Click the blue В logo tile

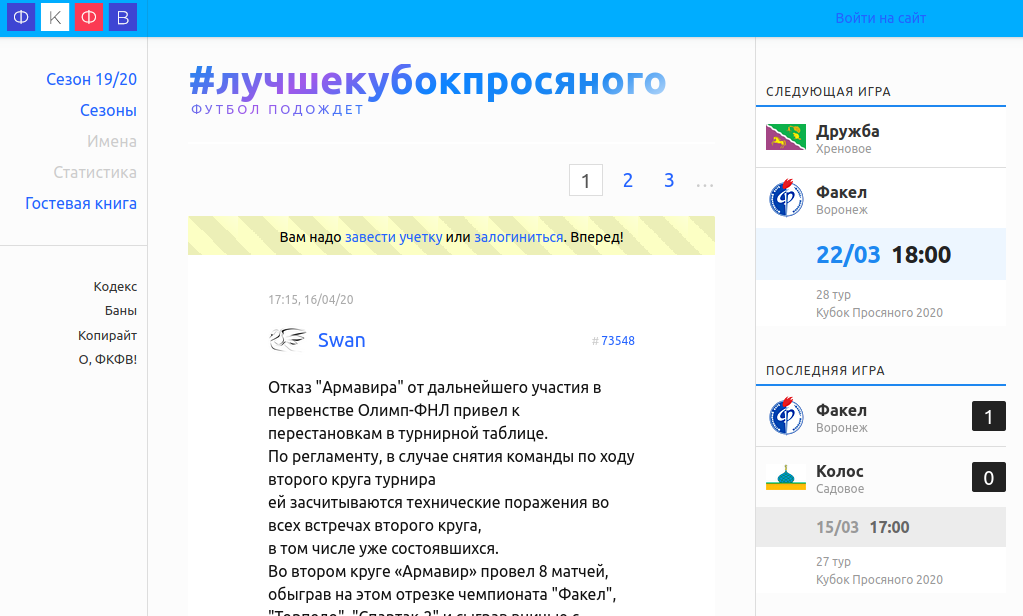coord(123,17)
